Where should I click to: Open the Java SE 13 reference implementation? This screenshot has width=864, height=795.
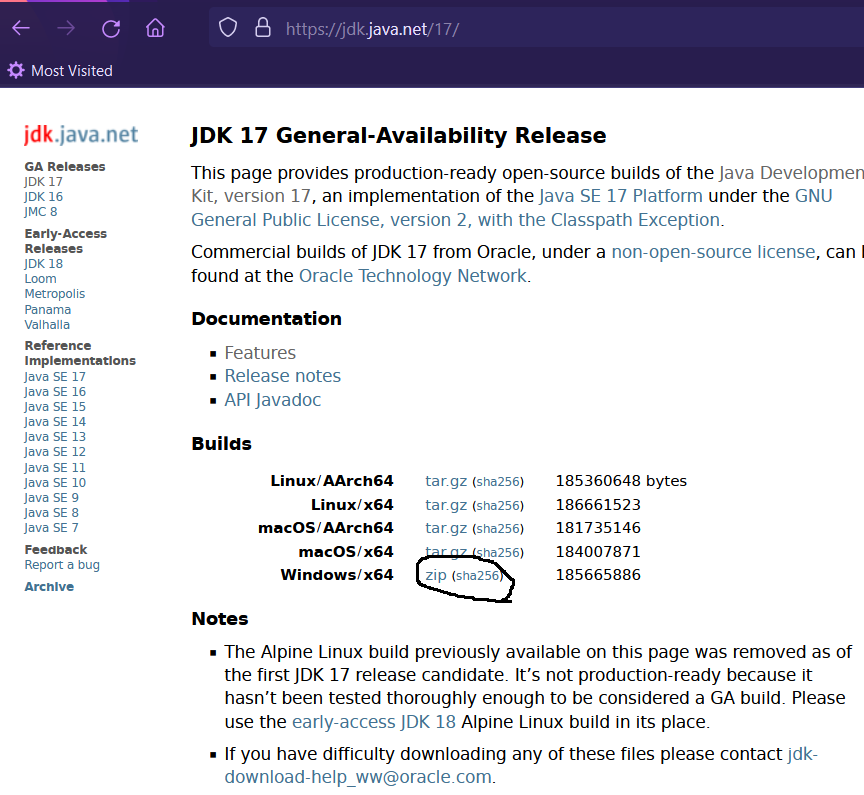tap(55, 437)
